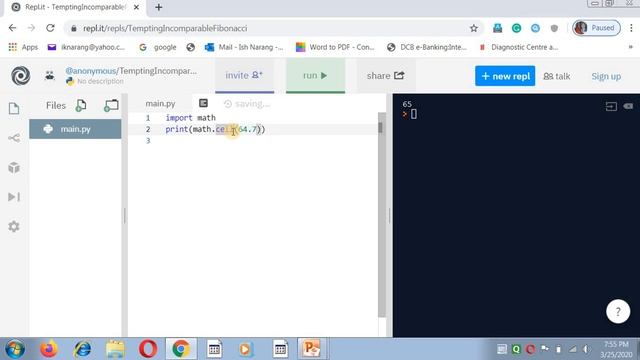Image resolution: width=640 pixels, height=360 pixels.
Task: Expand the bookmarks overflow chevron
Action: [631, 47]
